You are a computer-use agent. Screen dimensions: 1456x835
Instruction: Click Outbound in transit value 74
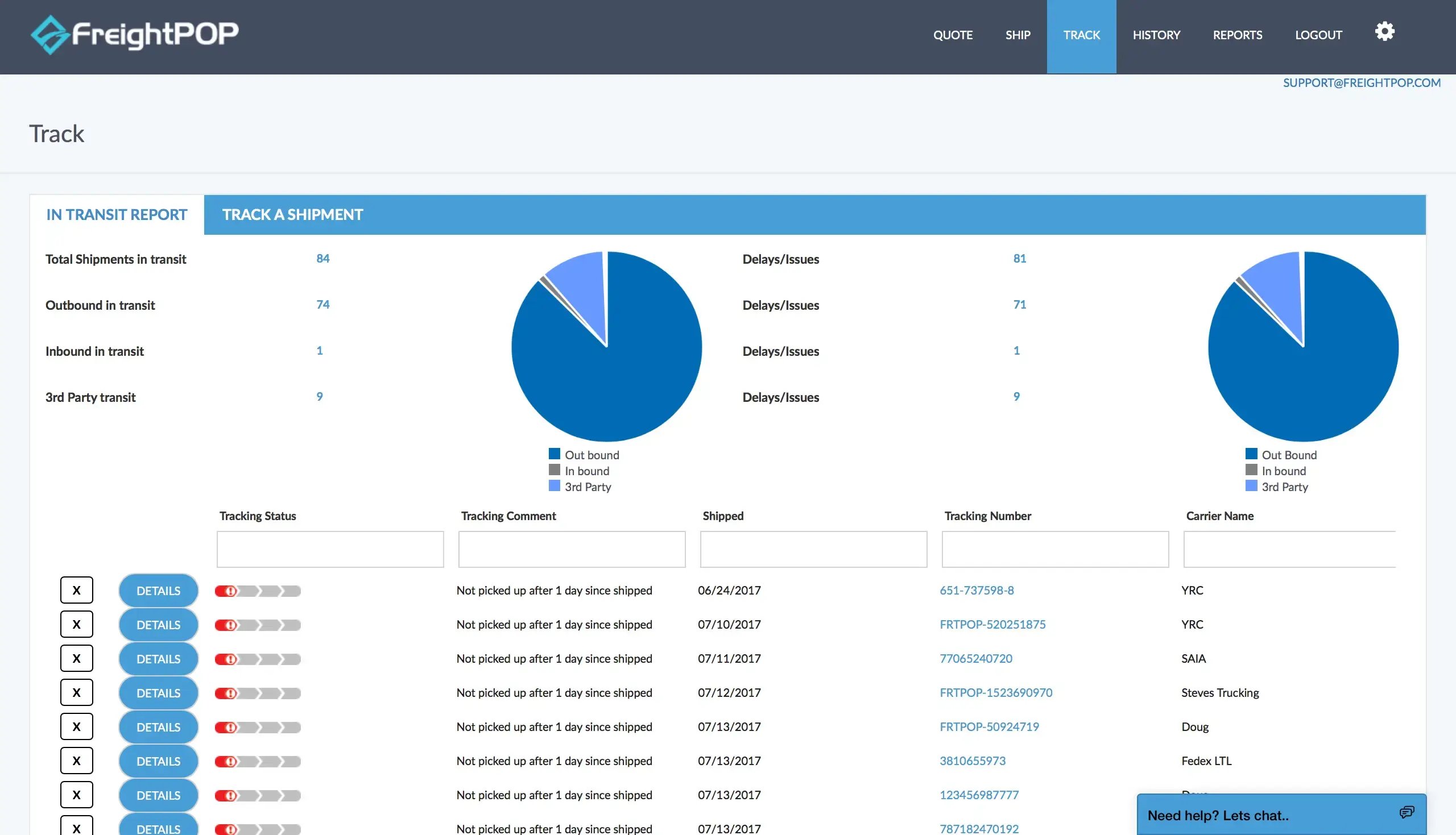323,305
